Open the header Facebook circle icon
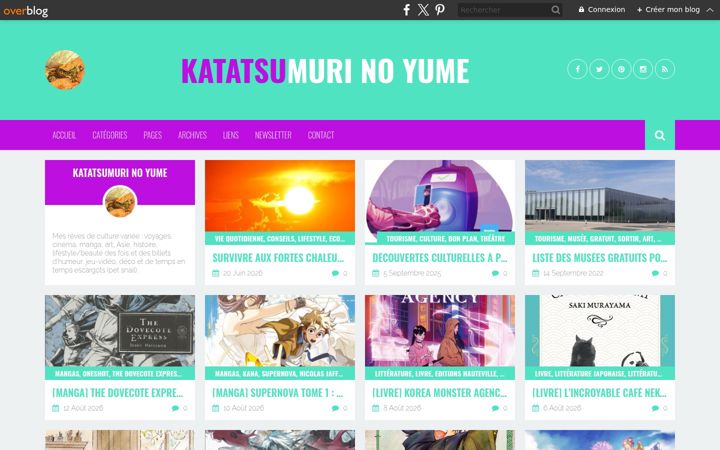Image resolution: width=720 pixels, height=450 pixels. [577, 69]
